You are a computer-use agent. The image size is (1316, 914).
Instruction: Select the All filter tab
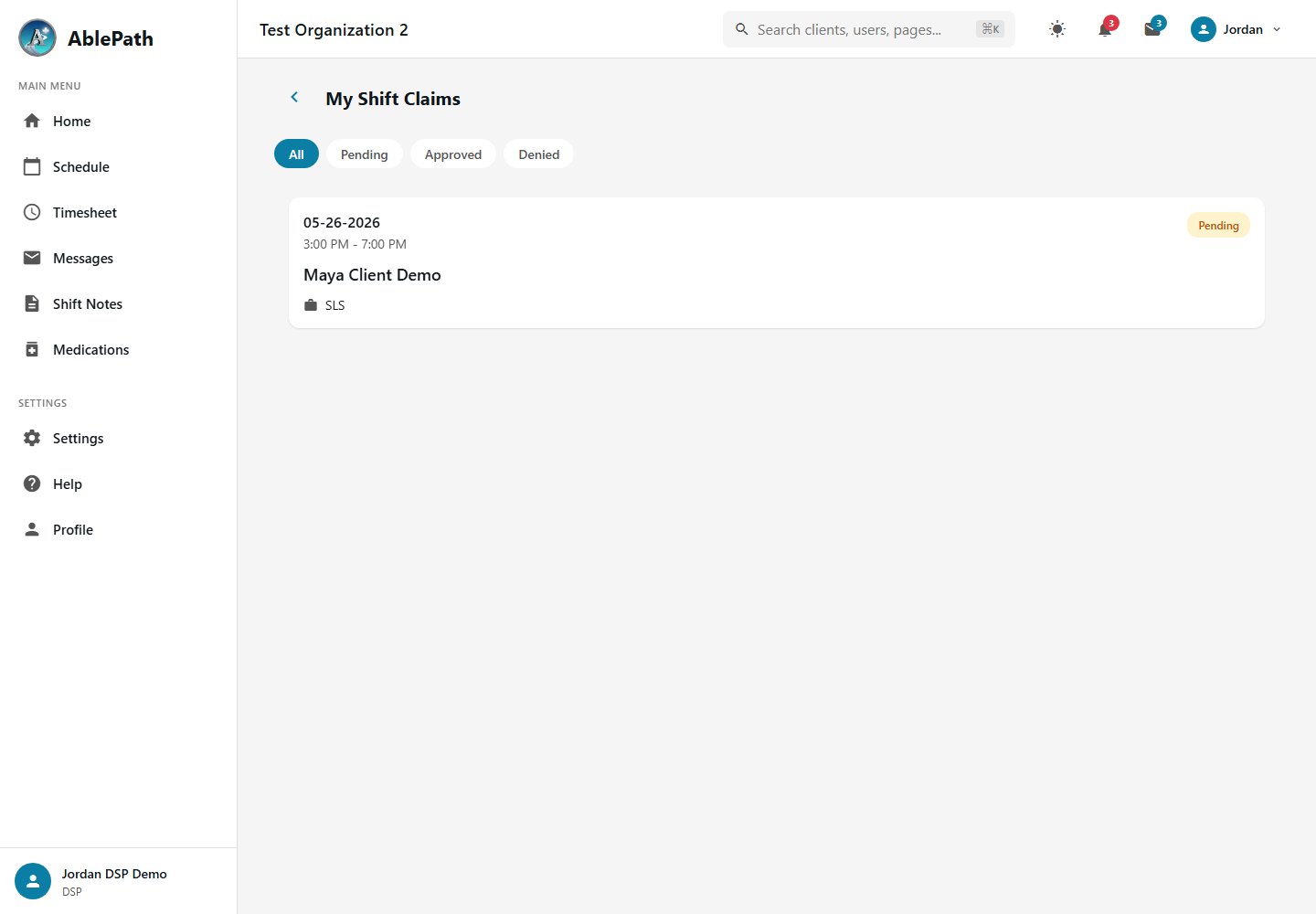[x=296, y=154]
